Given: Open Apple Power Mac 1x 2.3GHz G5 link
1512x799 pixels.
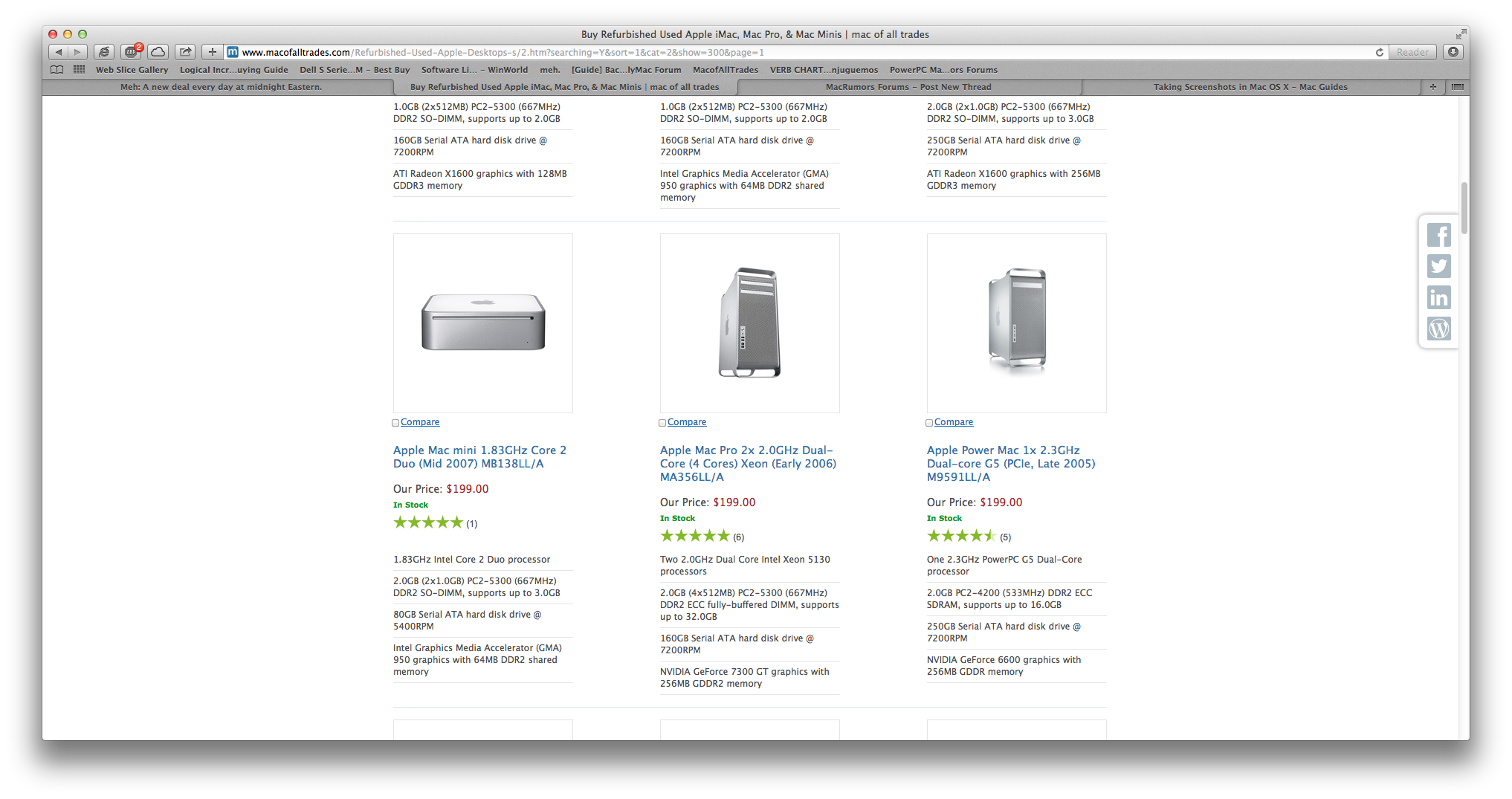Looking at the screenshot, I should [x=1011, y=464].
